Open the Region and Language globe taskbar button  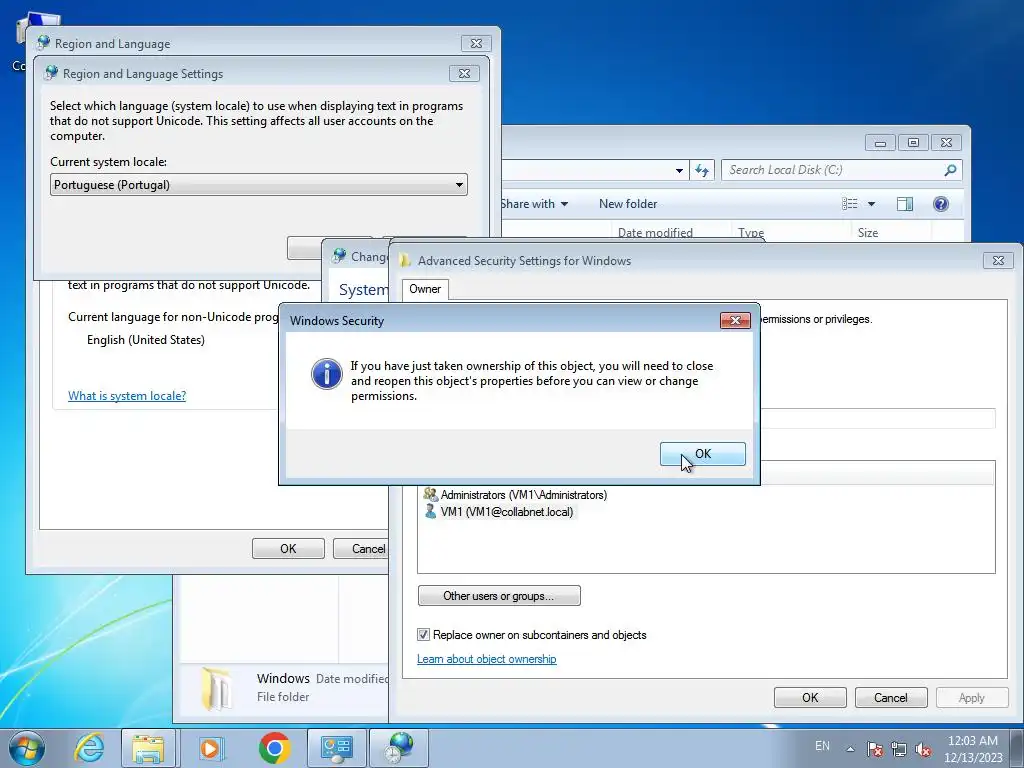pyautogui.click(x=399, y=748)
